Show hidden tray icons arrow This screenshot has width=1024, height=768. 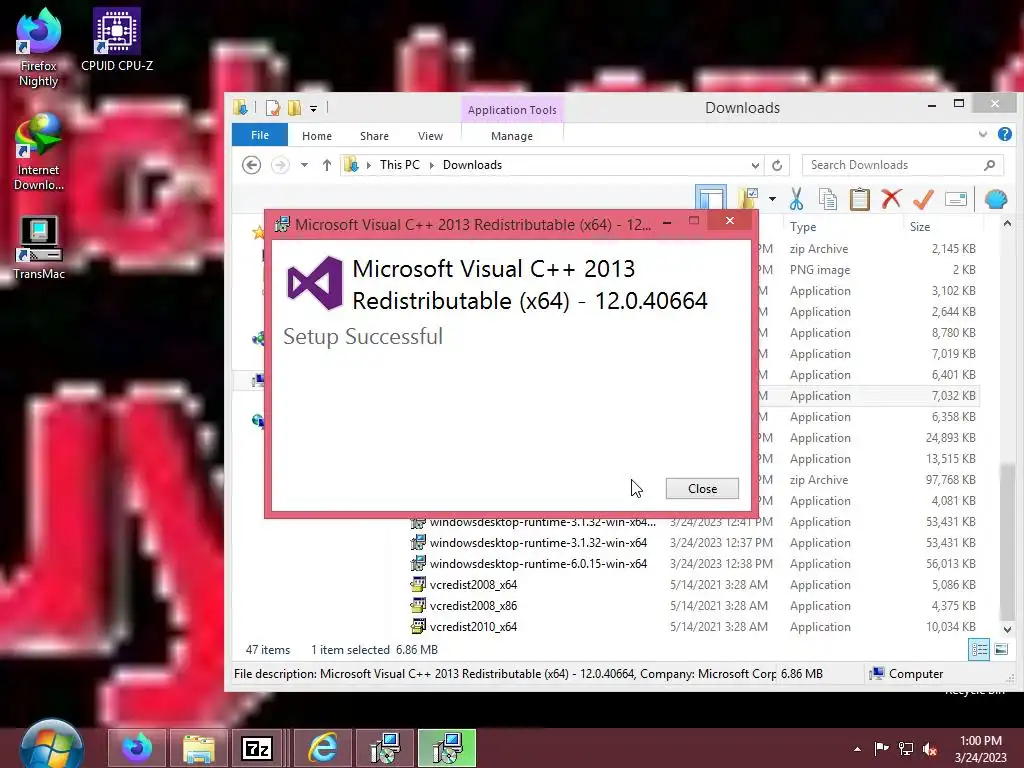click(857, 749)
